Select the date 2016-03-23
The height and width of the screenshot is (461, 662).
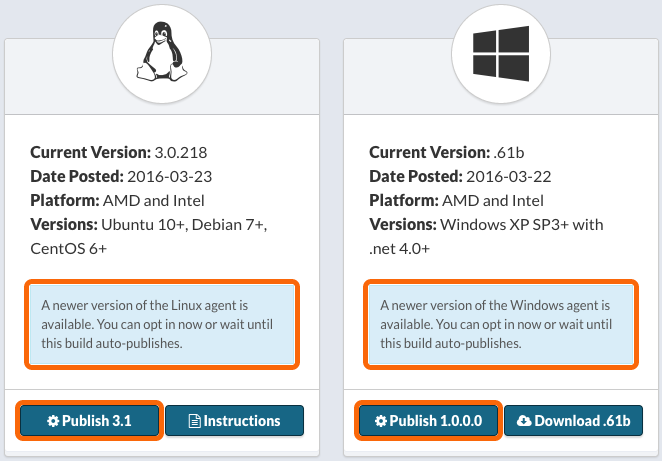tap(170, 176)
